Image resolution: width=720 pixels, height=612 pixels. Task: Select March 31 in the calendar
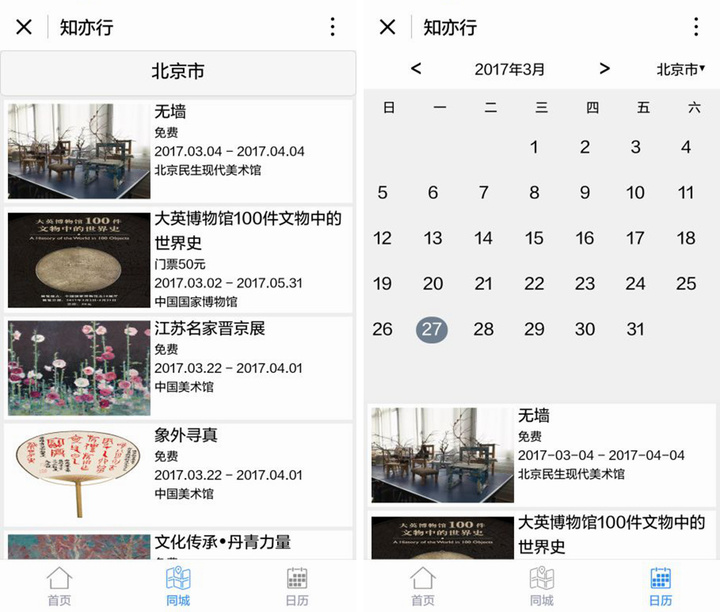point(636,329)
